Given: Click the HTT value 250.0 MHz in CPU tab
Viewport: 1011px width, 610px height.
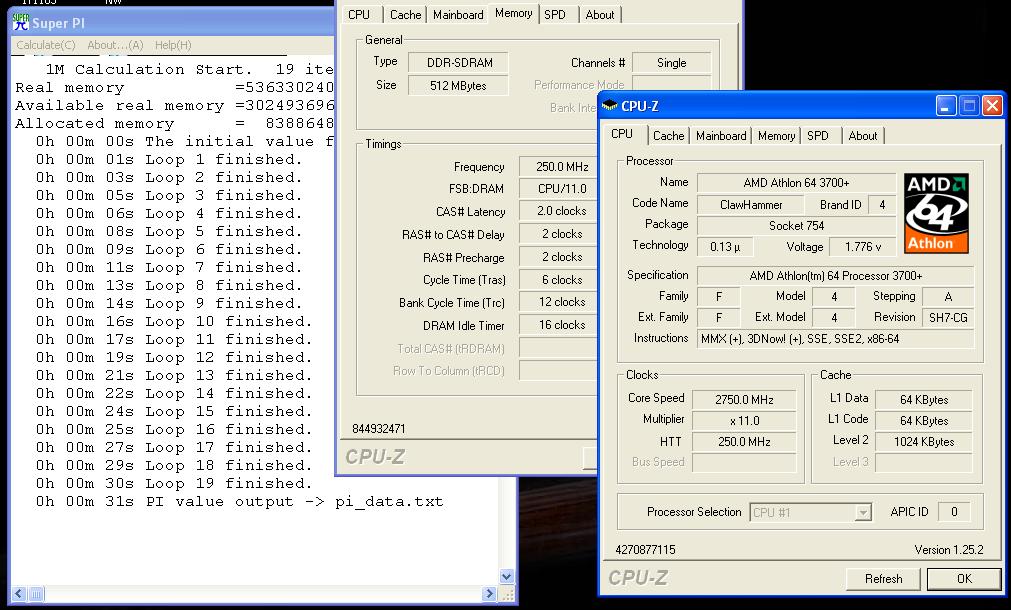Looking at the screenshot, I should point(744,442).
